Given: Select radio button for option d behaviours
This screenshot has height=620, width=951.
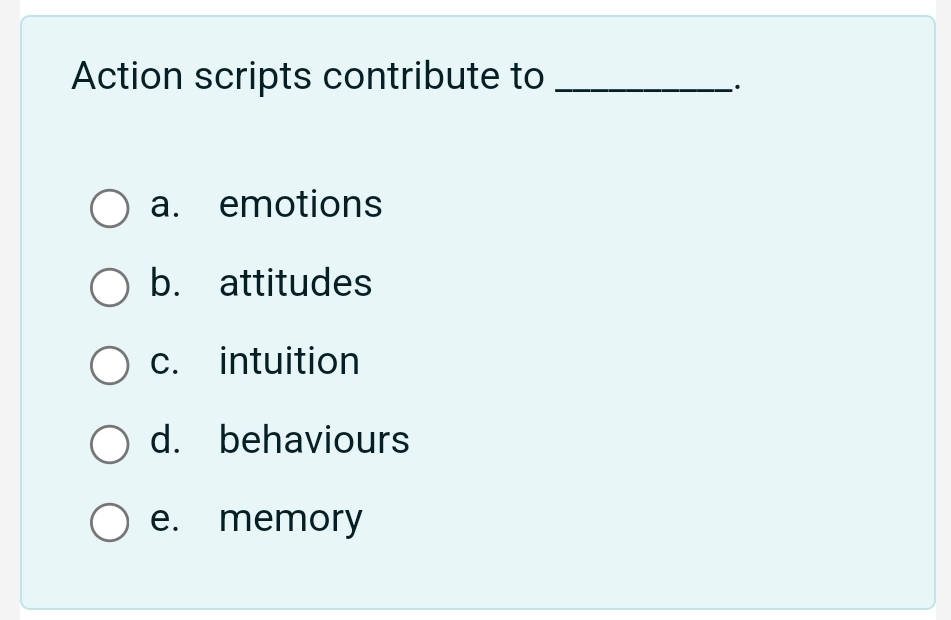Looking at the screenshot, I should tap(109, 444).
